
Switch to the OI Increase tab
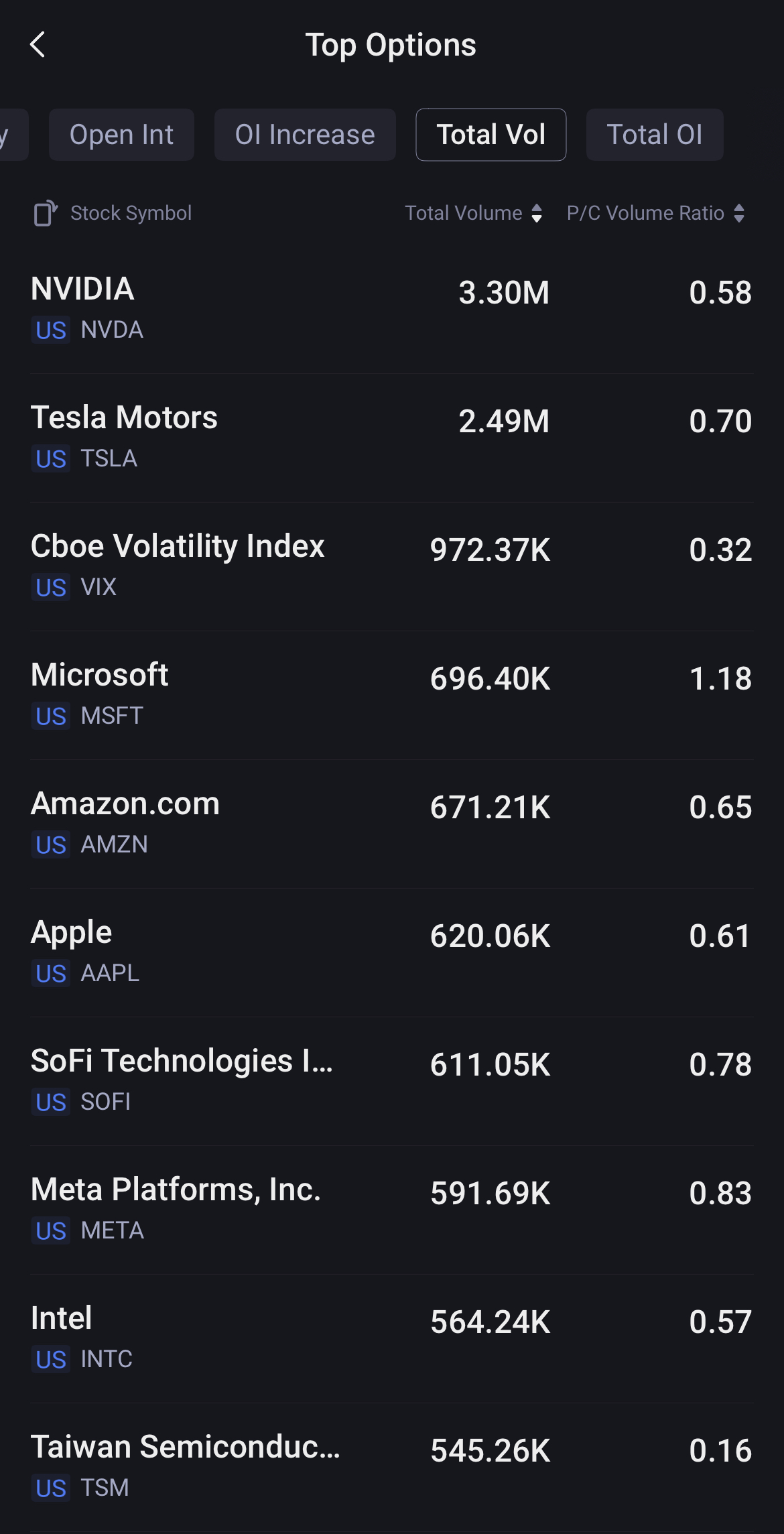(305, 135)
